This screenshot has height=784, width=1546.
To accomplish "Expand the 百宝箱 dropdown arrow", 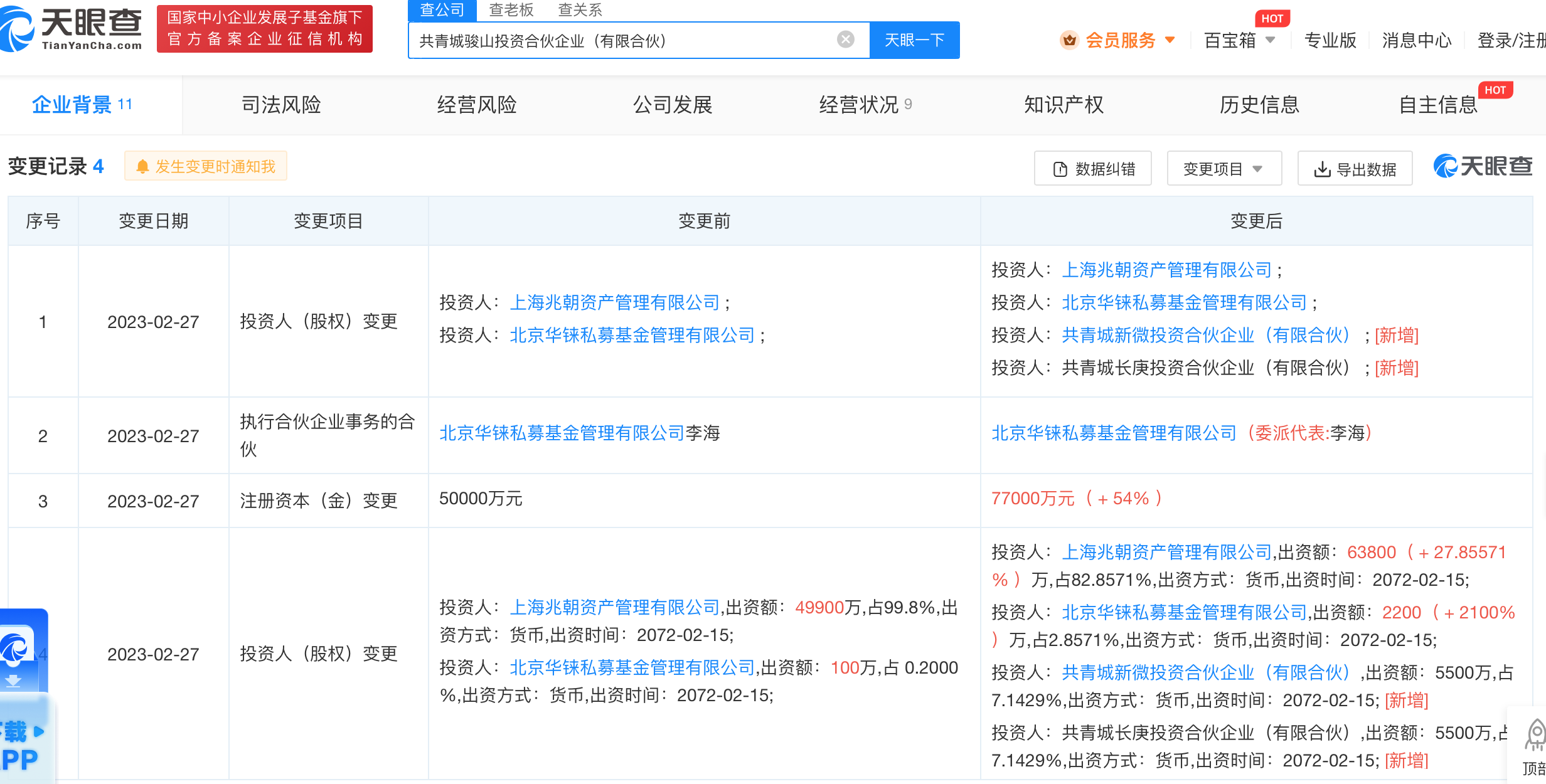I will coord(1271,41).
